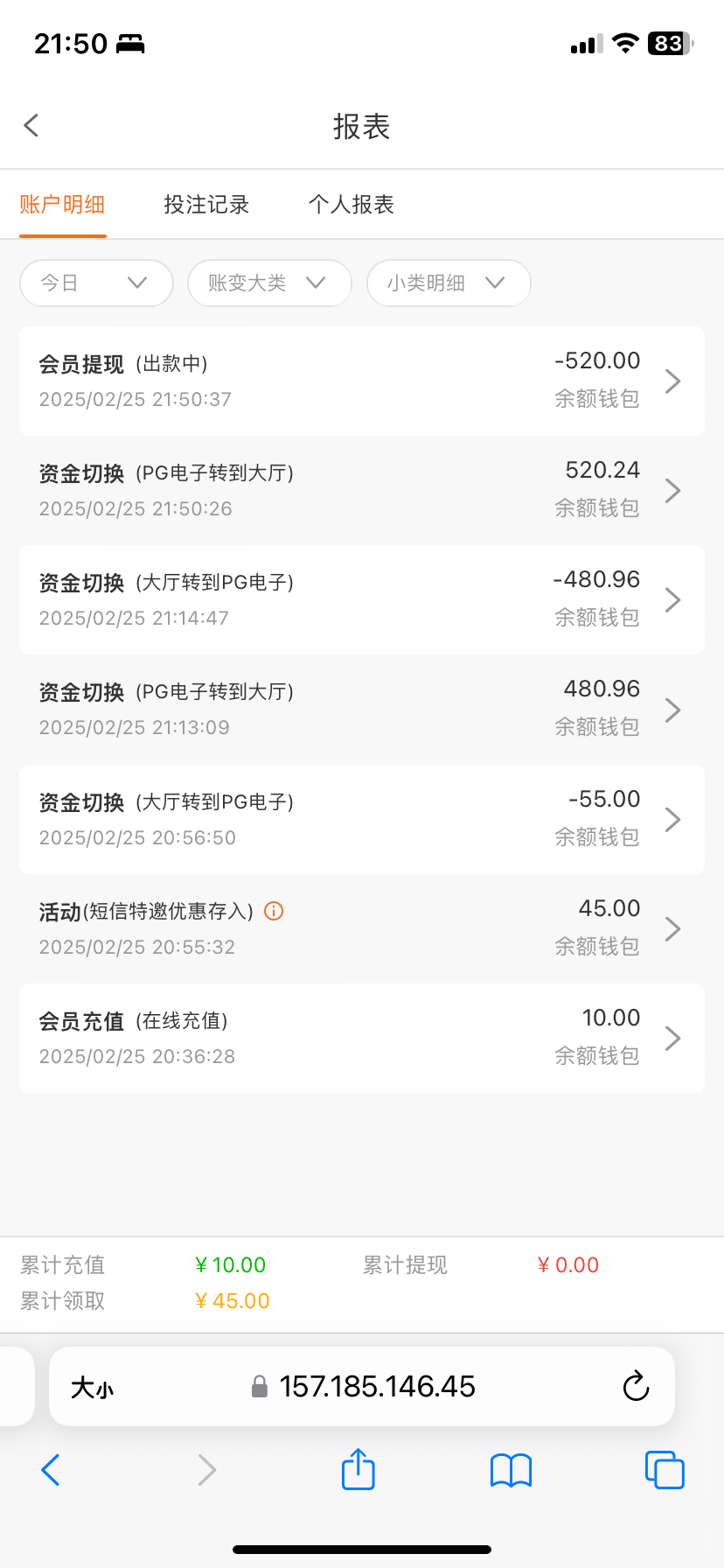Open the 今日 date filter dropdown
This screenshot has width=724, height=1568.
point(96,283)
